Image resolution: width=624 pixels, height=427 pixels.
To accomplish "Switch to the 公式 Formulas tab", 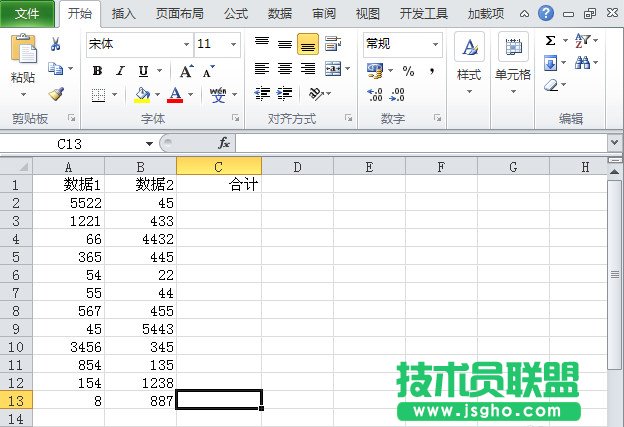I will pyautogui.click(x=236, y=14).
